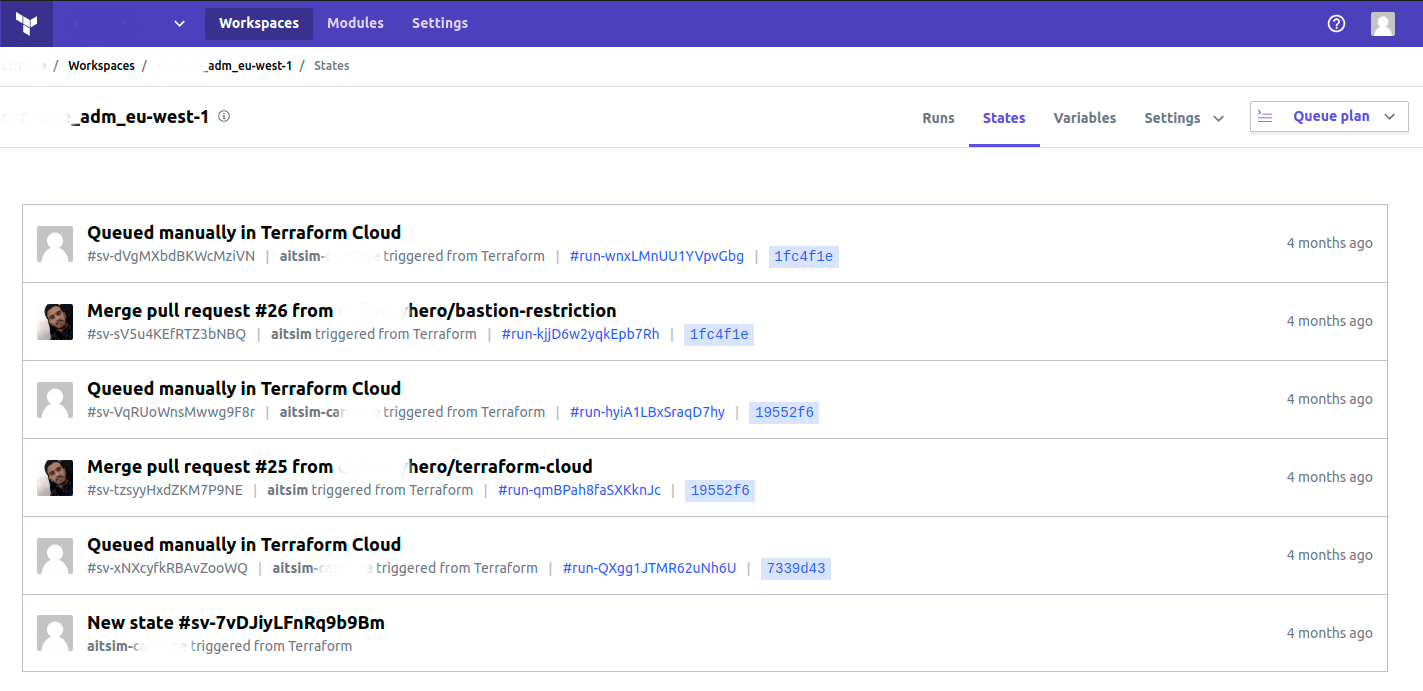This screenshot has width=1423, height=691.
Task: Click state ID #sv-tzsyyHxdZKM7P9NE text
Action: click(165, 490)
